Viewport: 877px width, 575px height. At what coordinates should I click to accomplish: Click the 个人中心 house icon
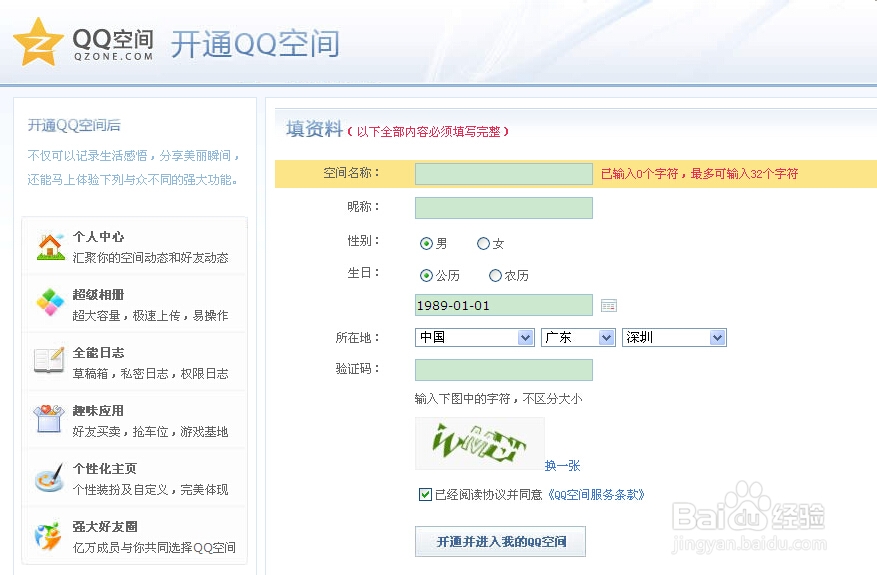51,247
